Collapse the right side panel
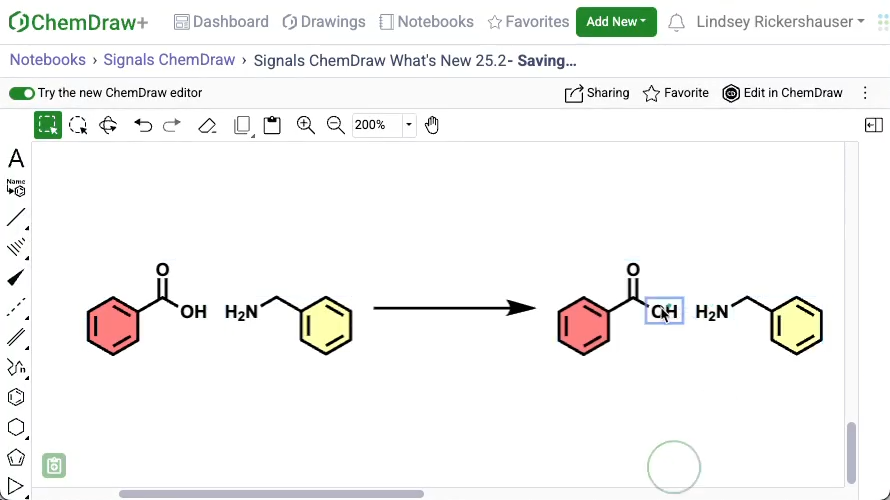The image size is (890, 500). (873, 125)
